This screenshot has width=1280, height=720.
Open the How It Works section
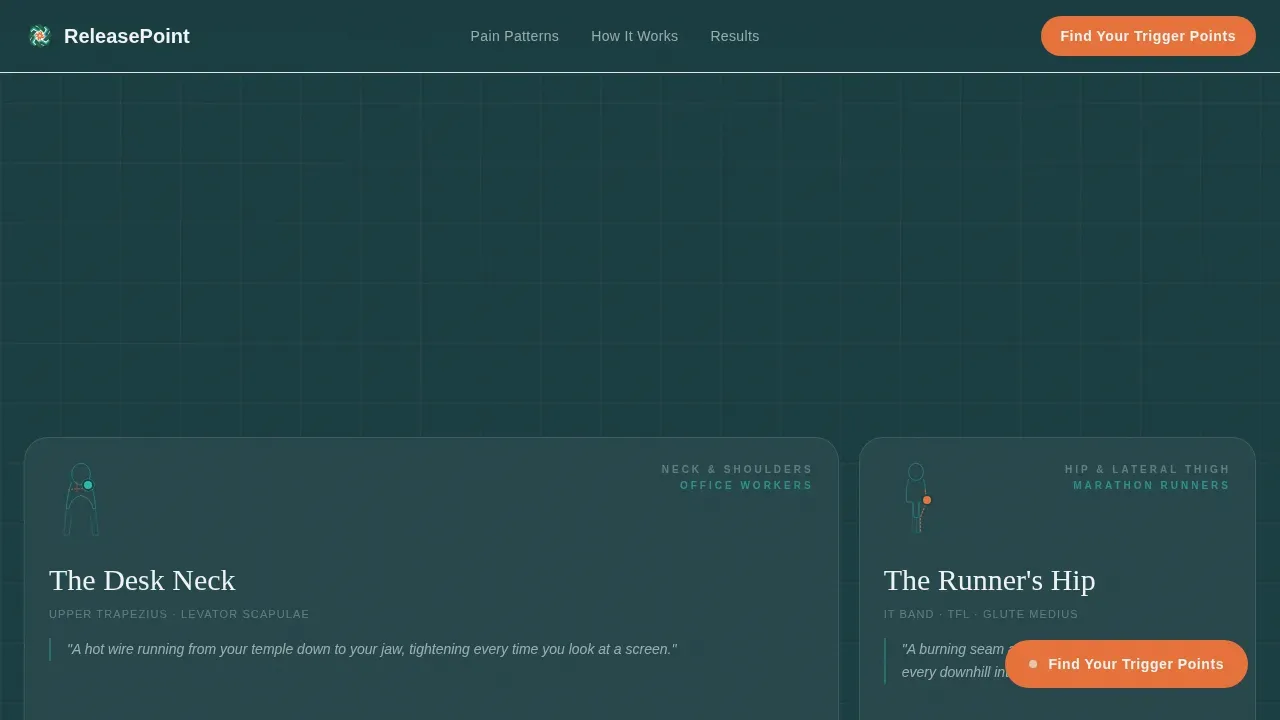click(x=634, y=36)
